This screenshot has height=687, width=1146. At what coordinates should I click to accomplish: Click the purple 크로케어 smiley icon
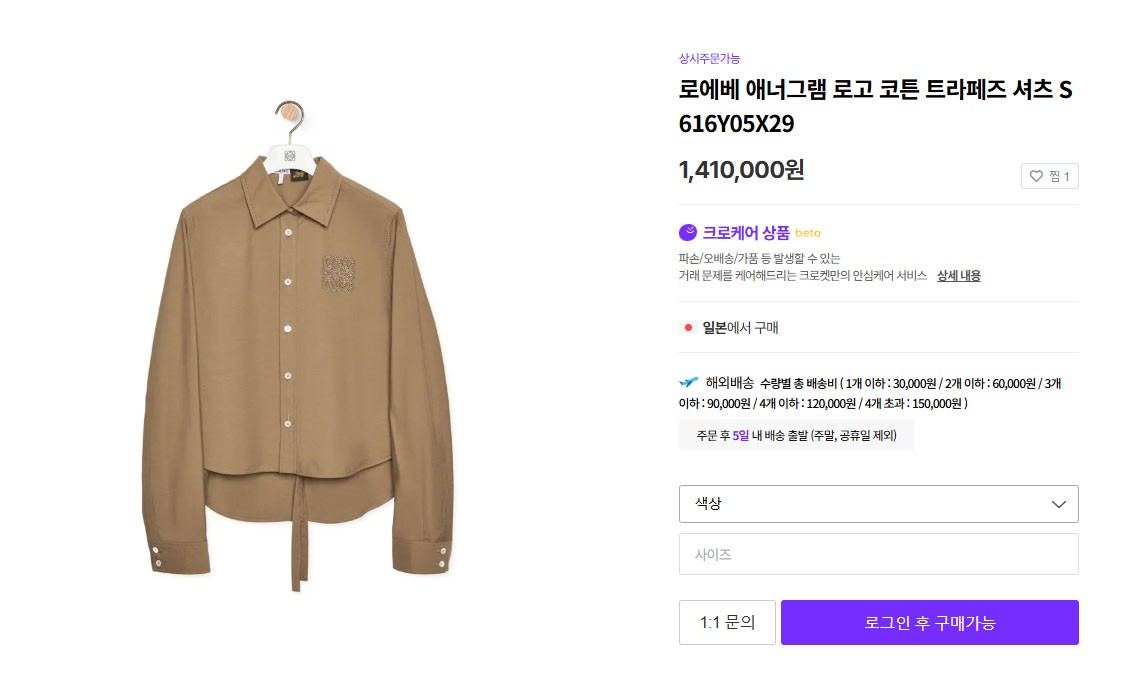[688, 233]
